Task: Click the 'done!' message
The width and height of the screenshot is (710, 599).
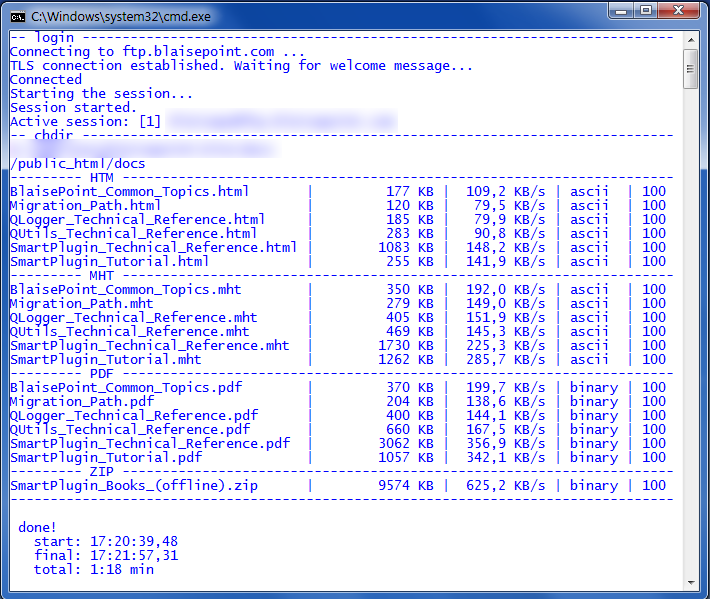Action: 38,527
